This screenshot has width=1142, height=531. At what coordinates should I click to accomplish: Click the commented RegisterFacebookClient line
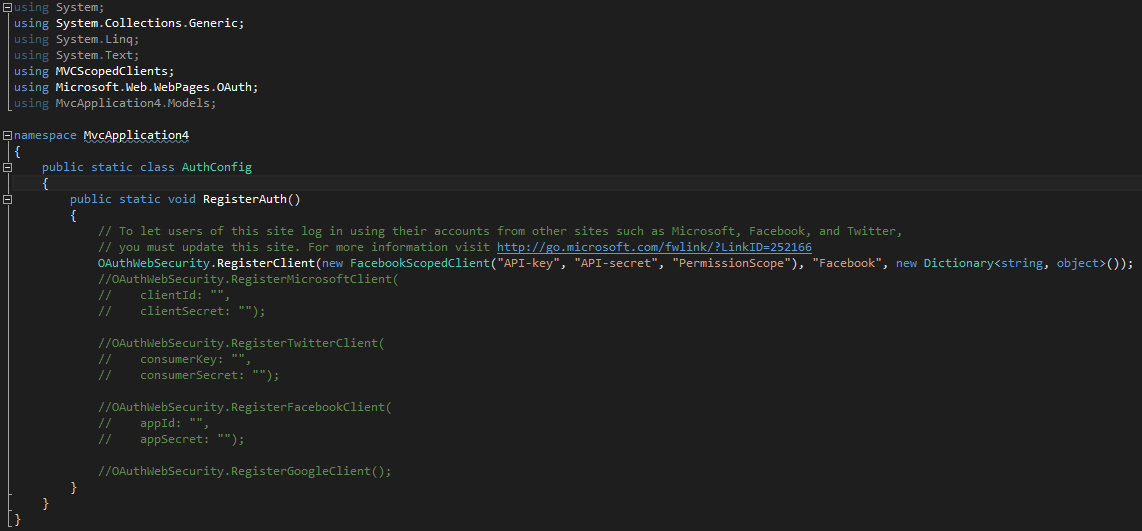(245, 407)
